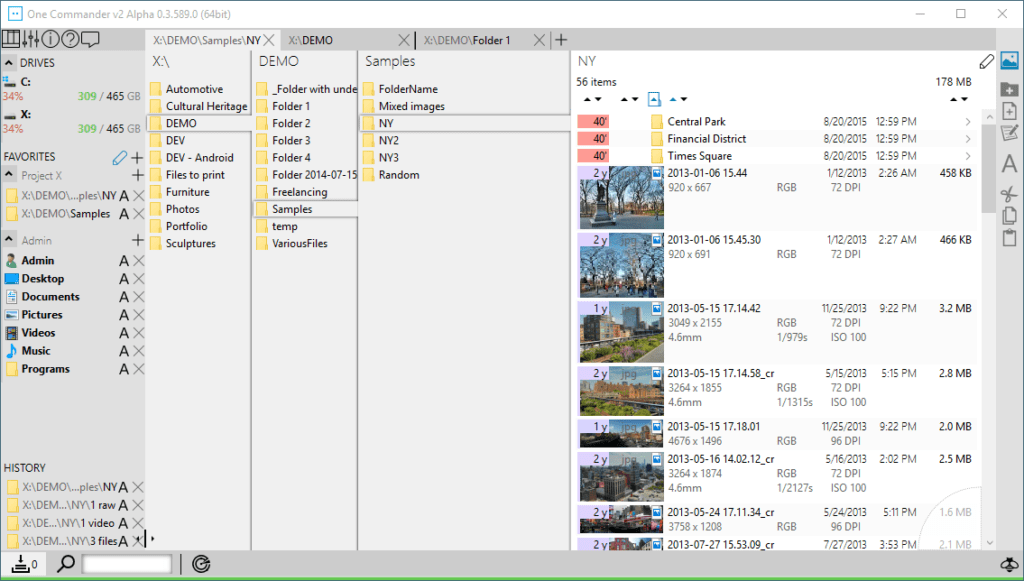This screenshot has width=1024, height=581.
Task: Click the search input field
Action: [127, 564]
